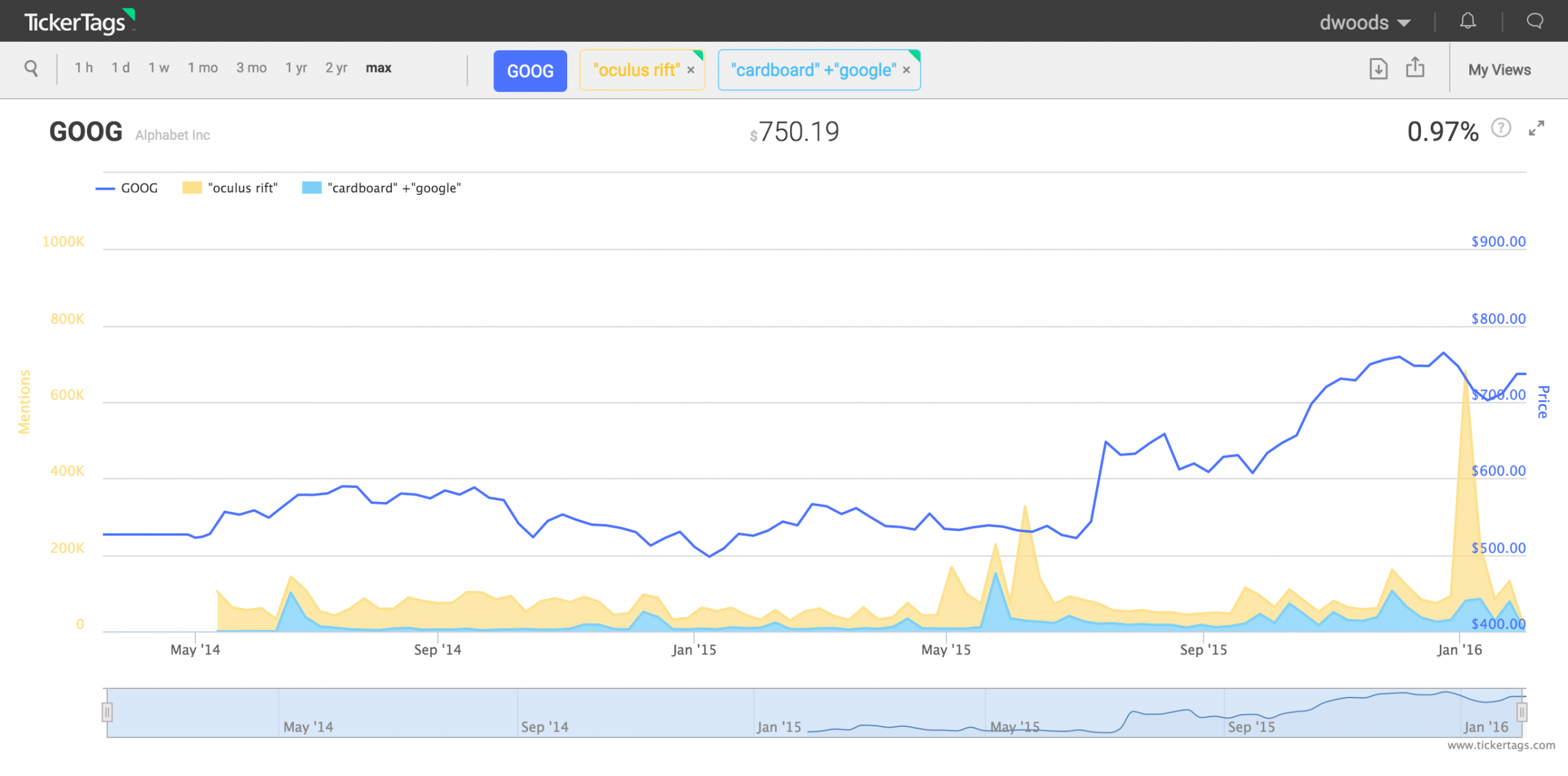The height and width of the screenshot is (776, 1568).
Task: Click the Price axis title
Action: (1543, 401)
